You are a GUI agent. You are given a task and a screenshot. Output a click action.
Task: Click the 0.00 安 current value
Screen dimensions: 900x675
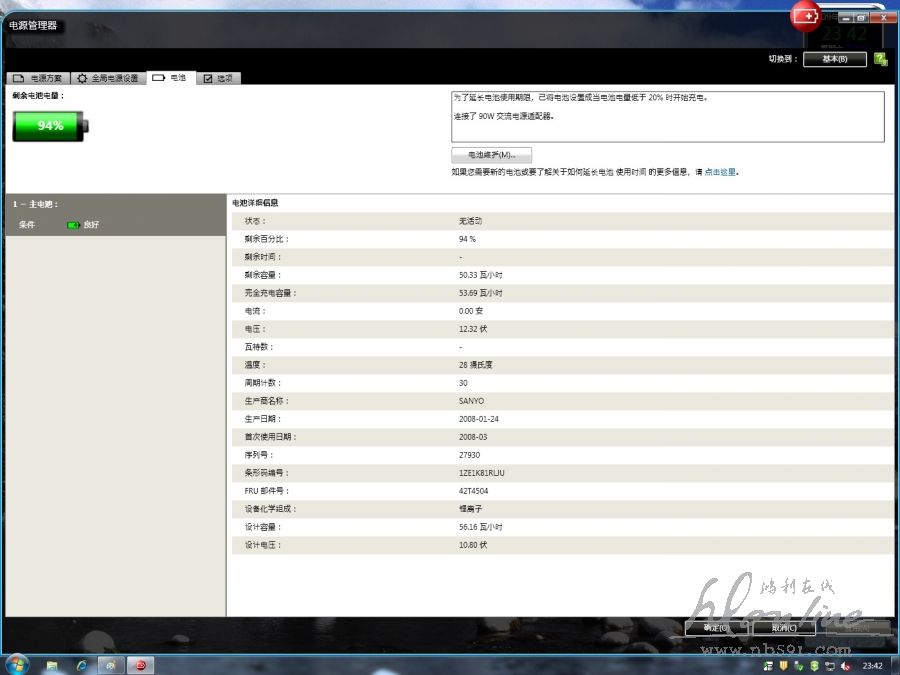coord(471,311)
